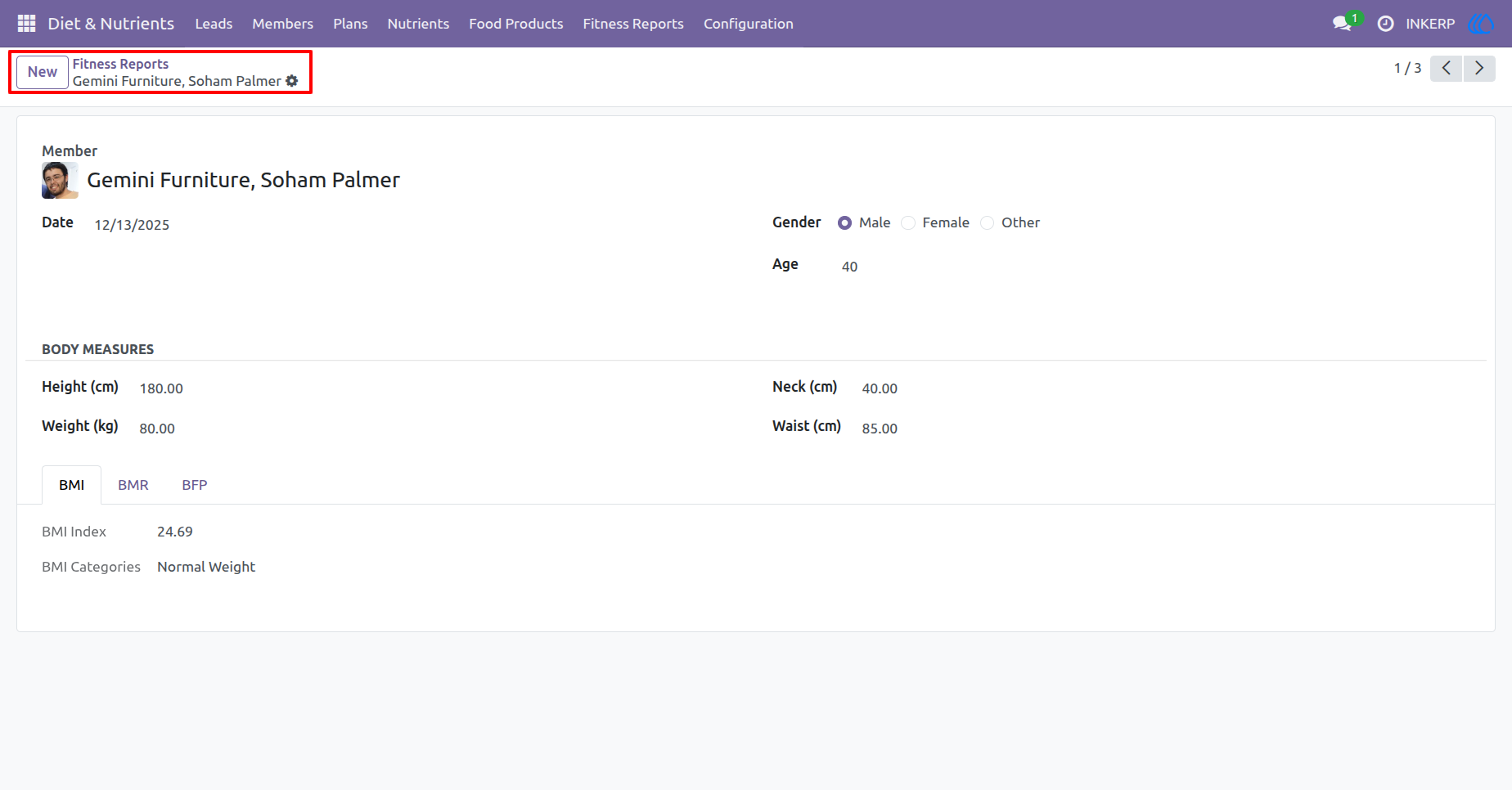Select the Male gender option

tap(844, 223)
